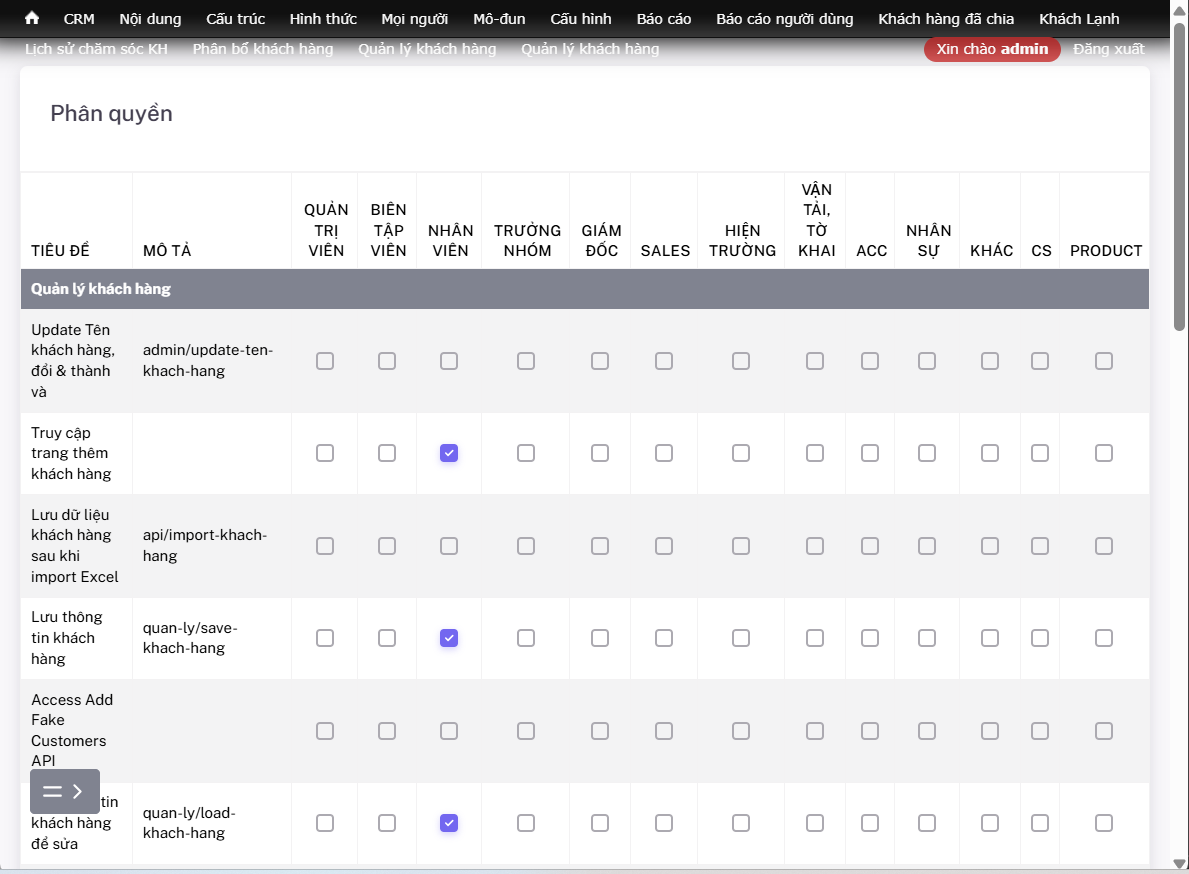
Task: Open Lịch sử chăm sóc KH submenu link
Action: (x=96, y=49)
